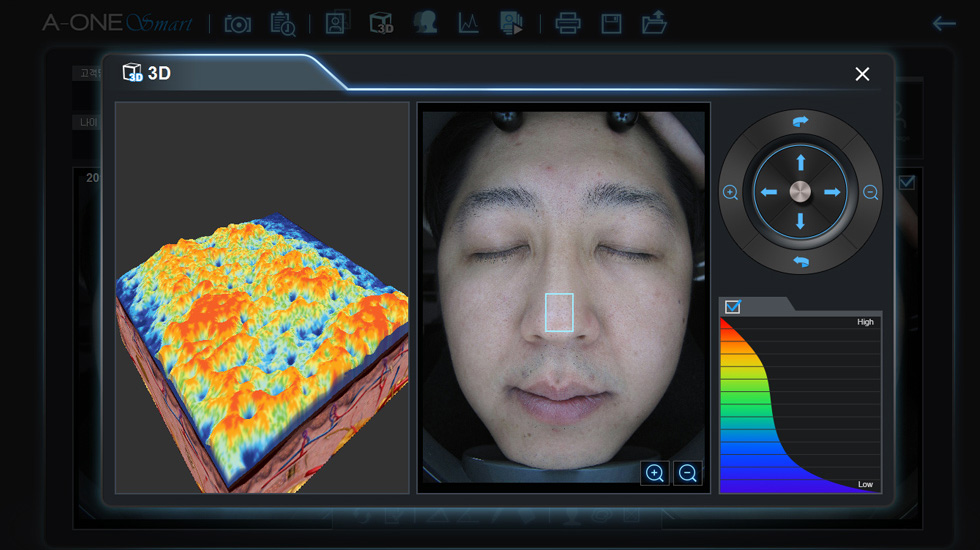Click the back arrow at top right
Viewport: 980px width, 550px height.
(x=943, y=23)
